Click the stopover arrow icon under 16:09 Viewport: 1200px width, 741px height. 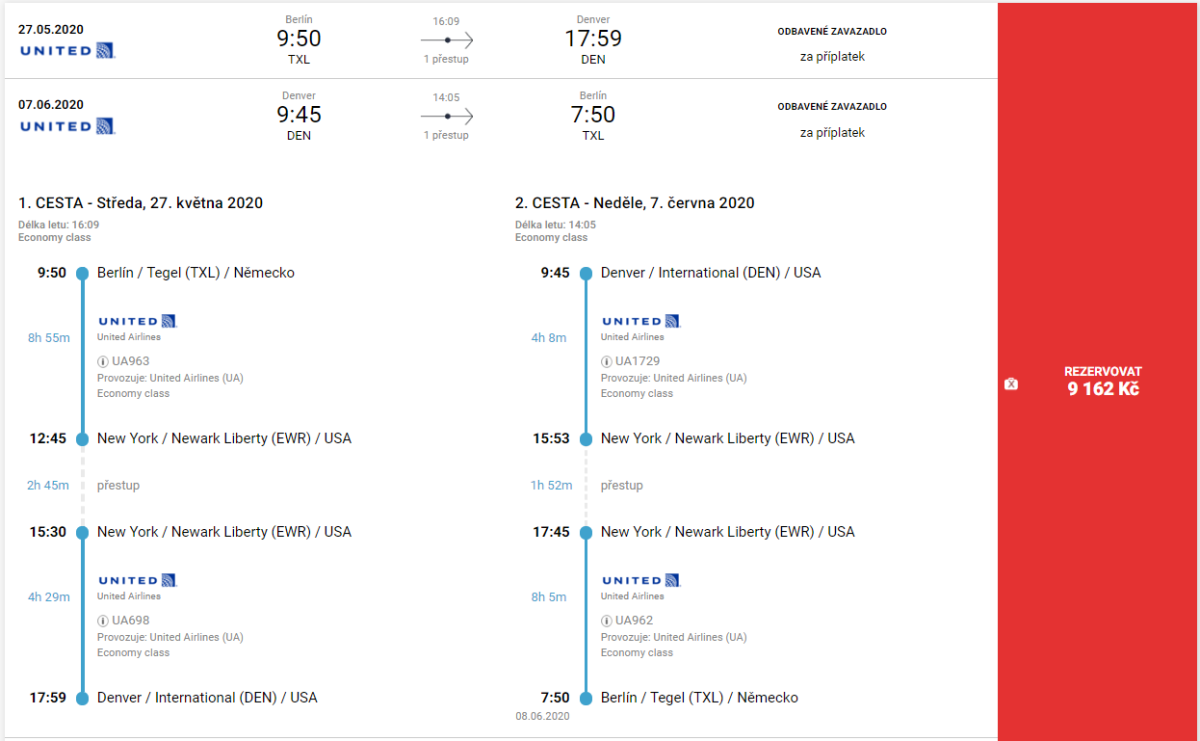pos(446,39)
